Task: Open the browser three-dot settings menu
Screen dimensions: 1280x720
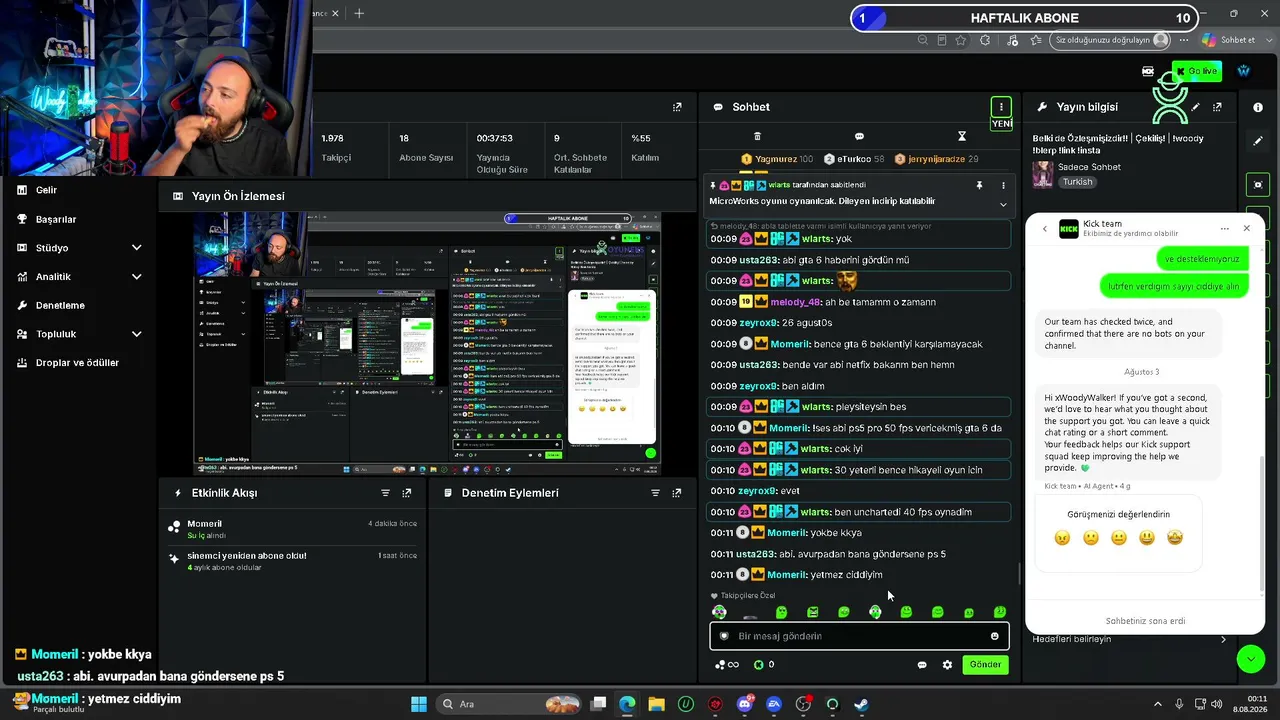Action: tap(1184, 40)
